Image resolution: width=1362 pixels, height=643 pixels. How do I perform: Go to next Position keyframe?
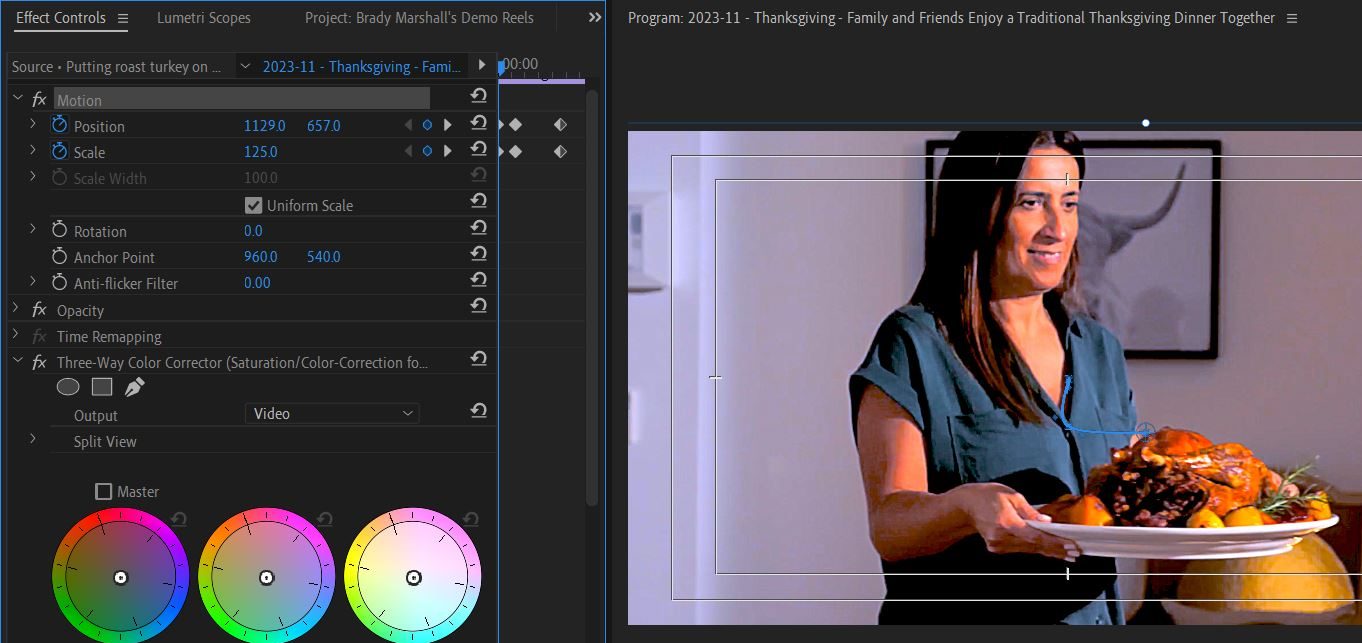[x=447, y=125]
